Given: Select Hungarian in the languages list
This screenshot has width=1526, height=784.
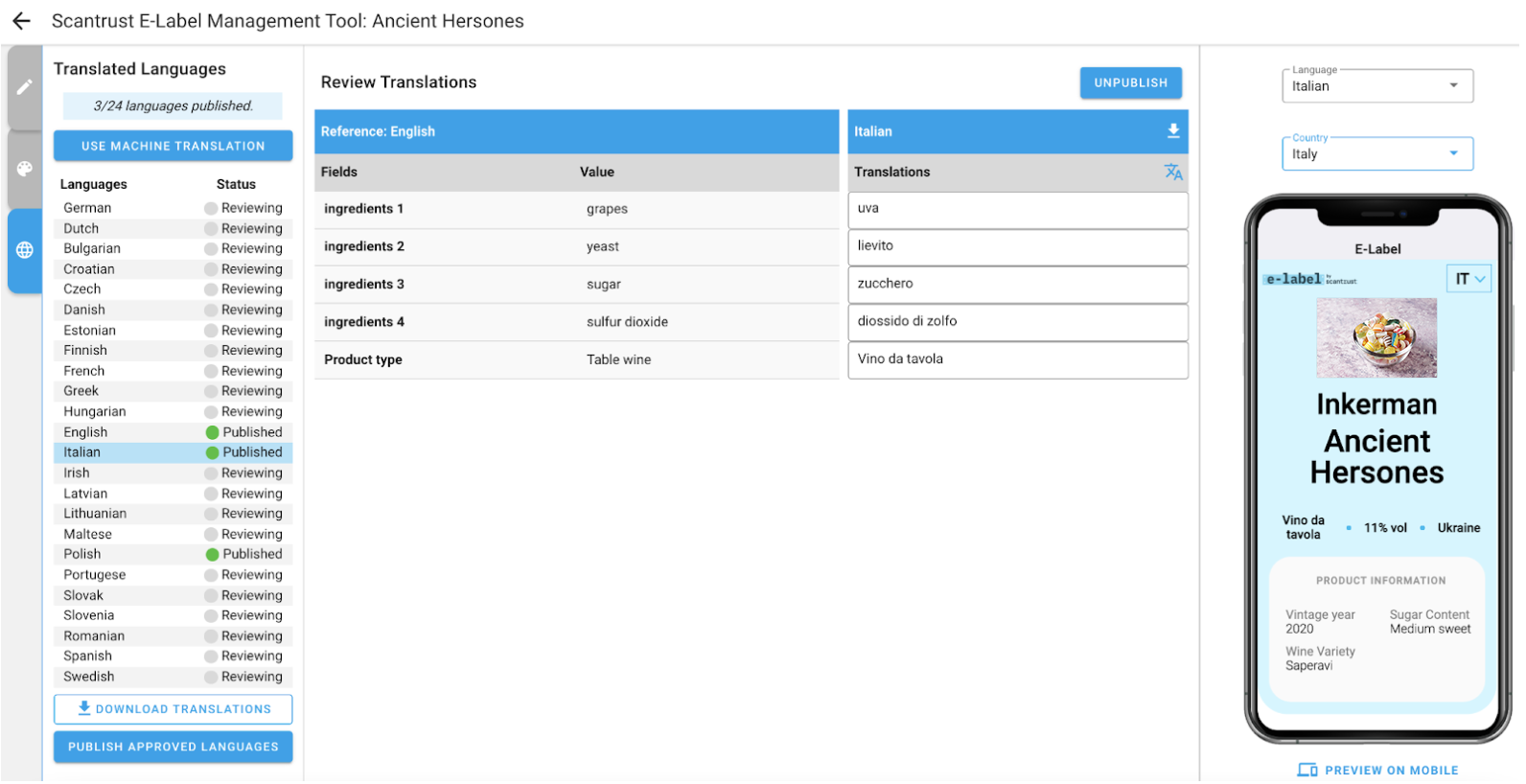Looking at the screenshot, I should coord(173,413).
